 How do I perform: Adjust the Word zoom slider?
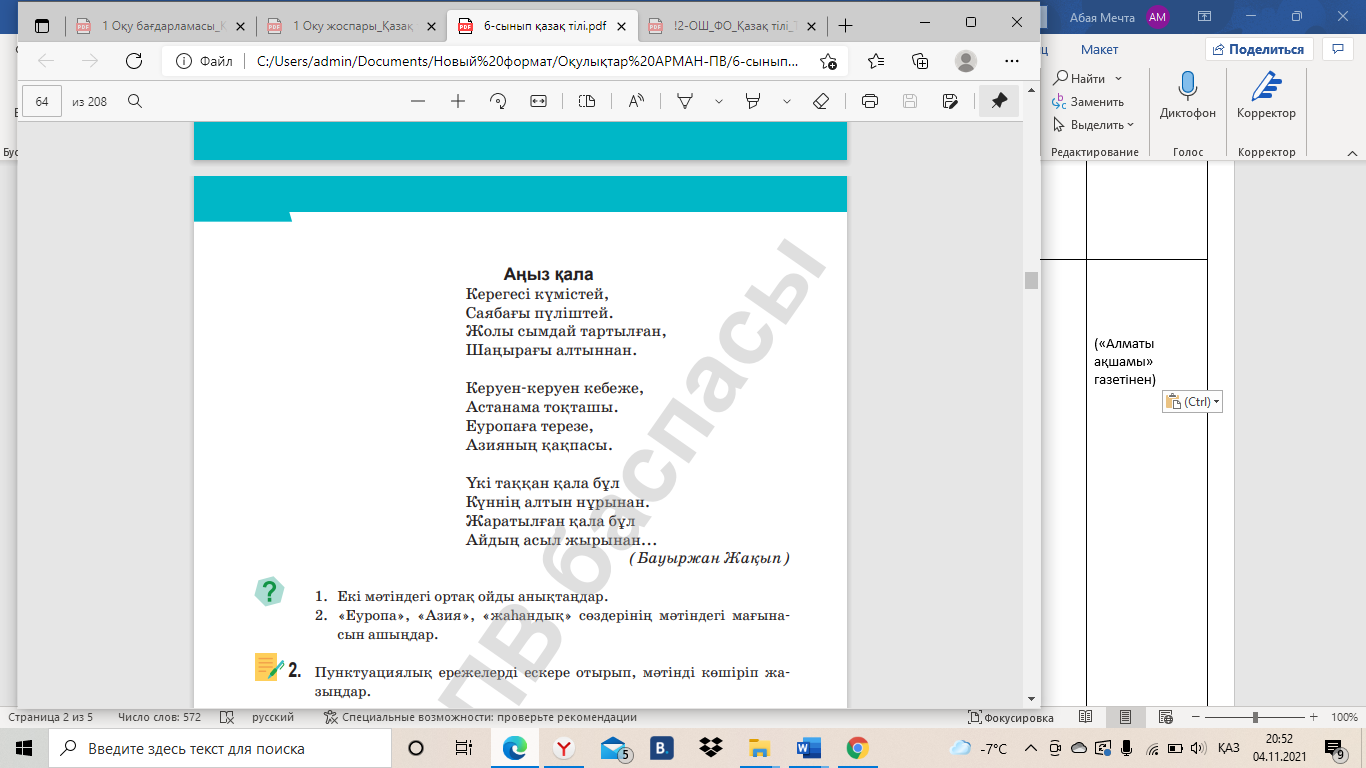tap(1256, 717)
